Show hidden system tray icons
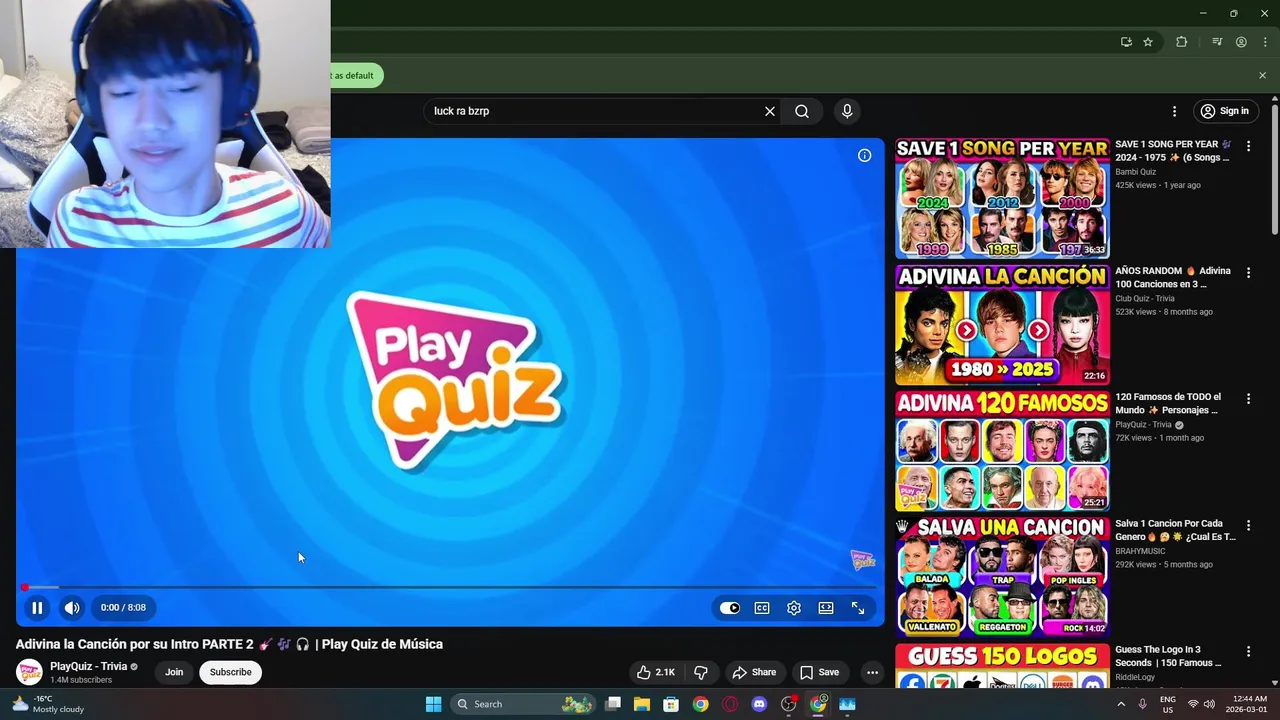Screen dimensions: 1280x720 pyautogui.click(x=1120, y=704)
